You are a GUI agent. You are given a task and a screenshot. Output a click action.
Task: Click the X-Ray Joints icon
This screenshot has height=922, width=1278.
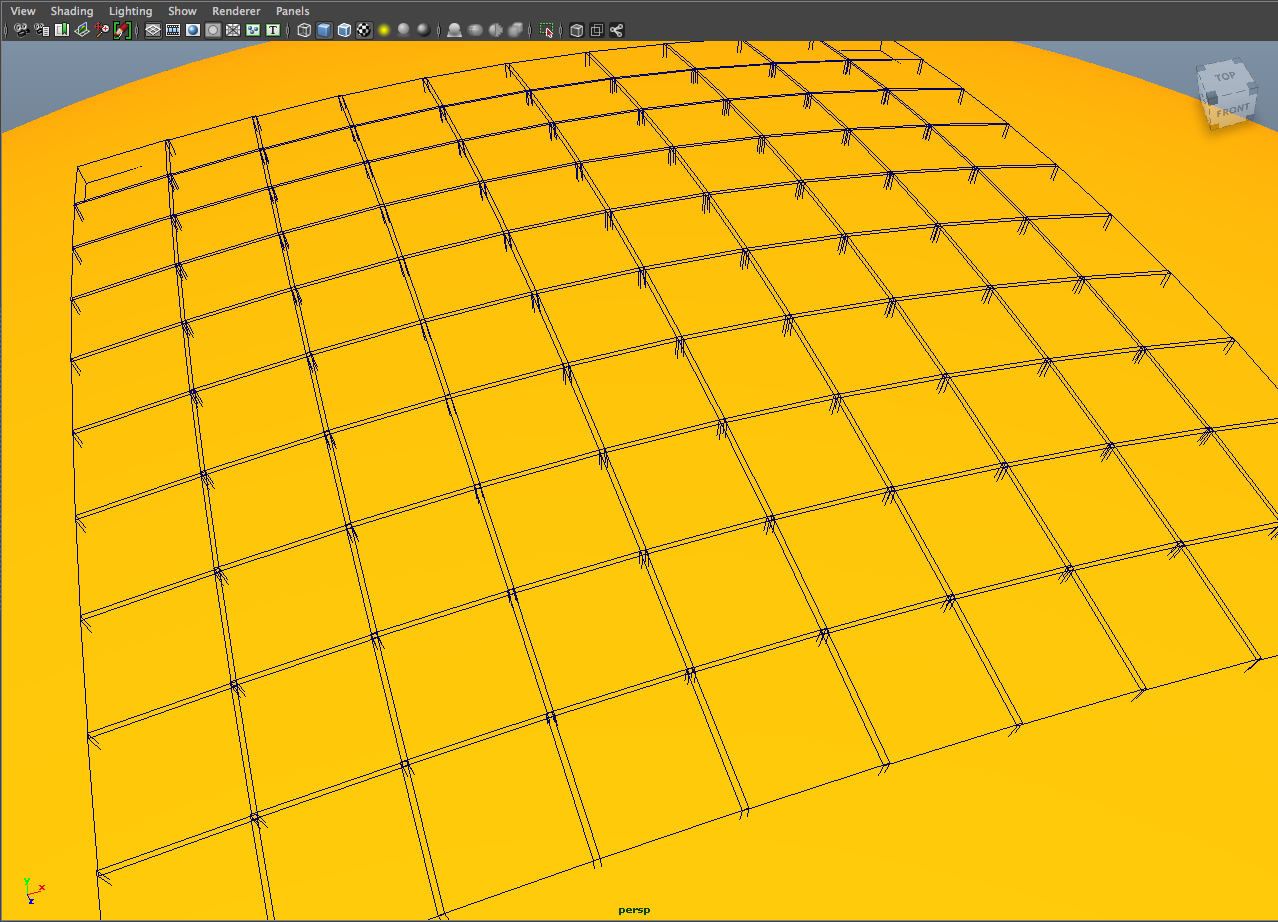[x=617, y=30]
